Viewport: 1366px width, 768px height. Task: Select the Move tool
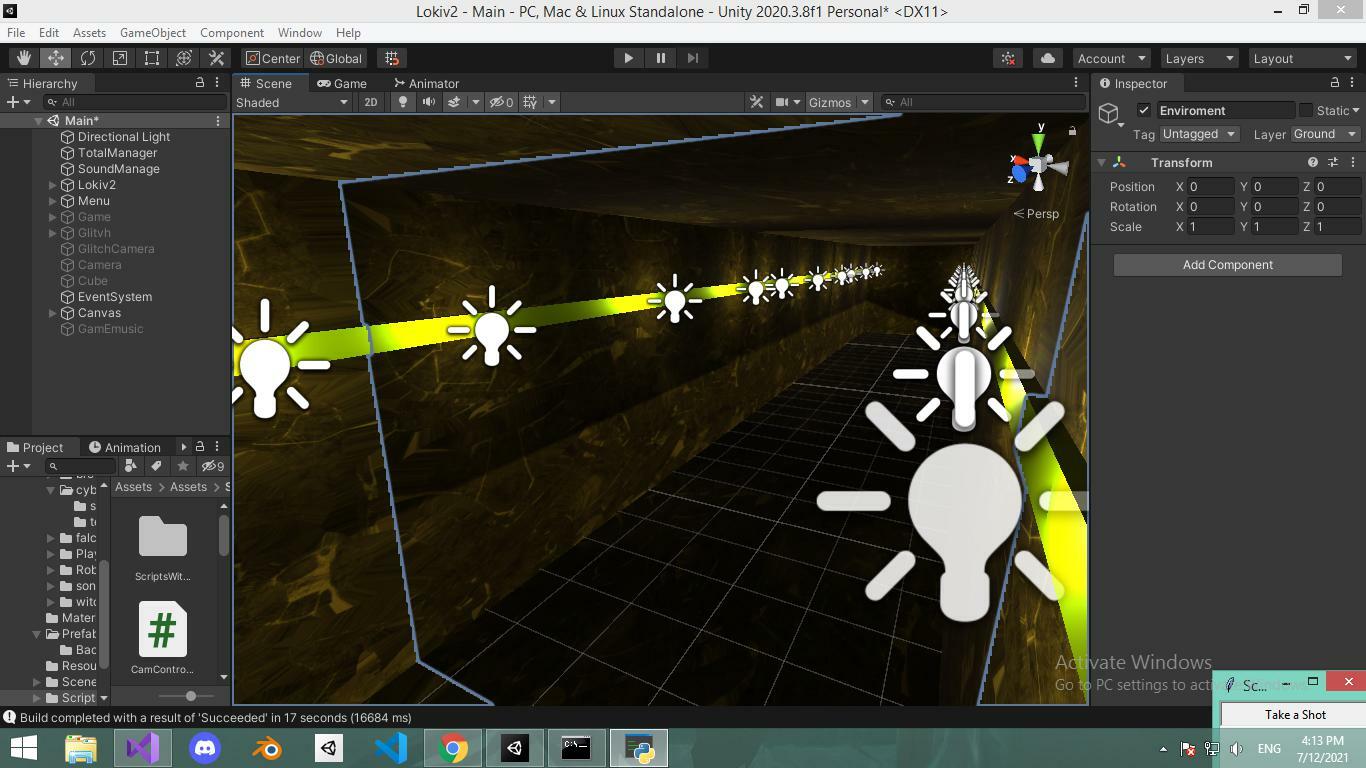[55, 58]
